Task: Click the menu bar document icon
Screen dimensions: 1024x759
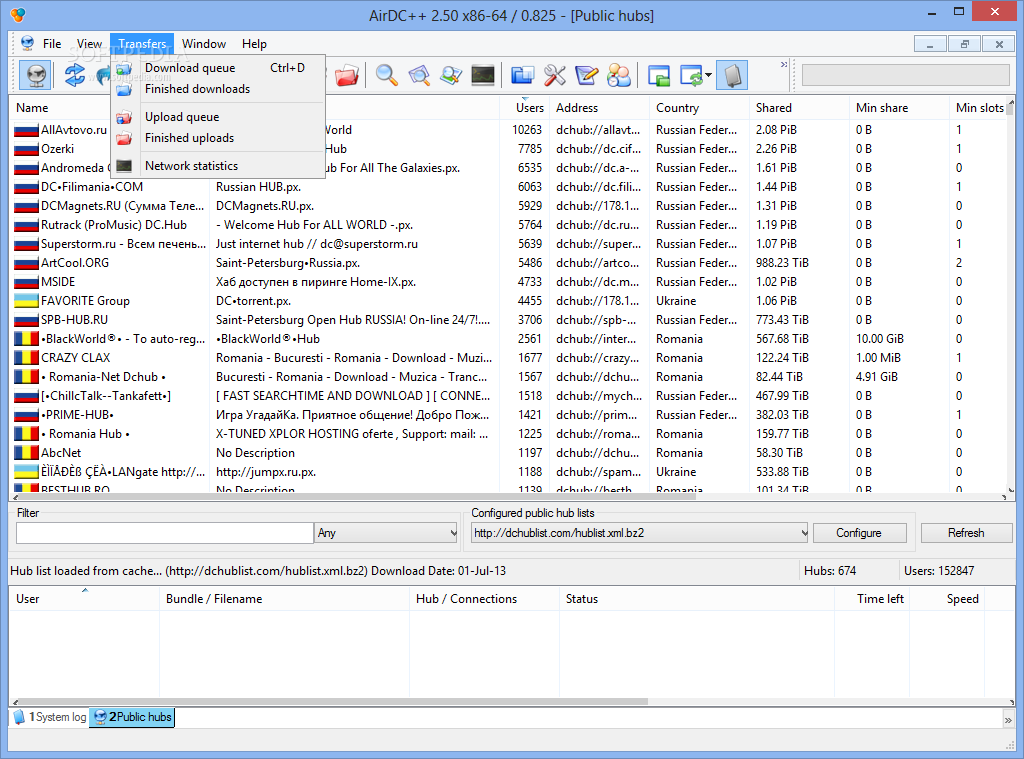Action: pyautogui.click(x=27, y=43)
